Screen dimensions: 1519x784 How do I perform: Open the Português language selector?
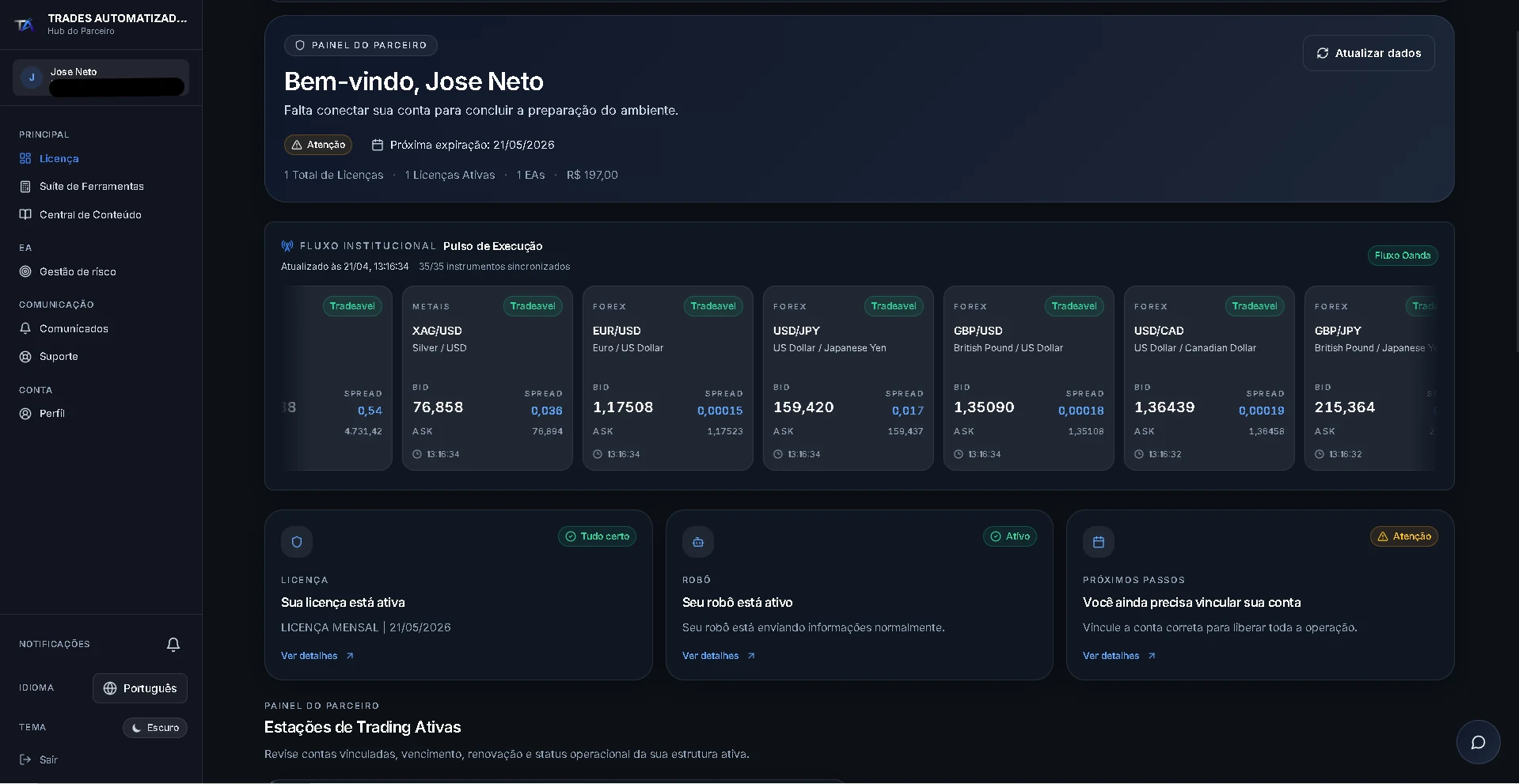click(x=140, y=688)
